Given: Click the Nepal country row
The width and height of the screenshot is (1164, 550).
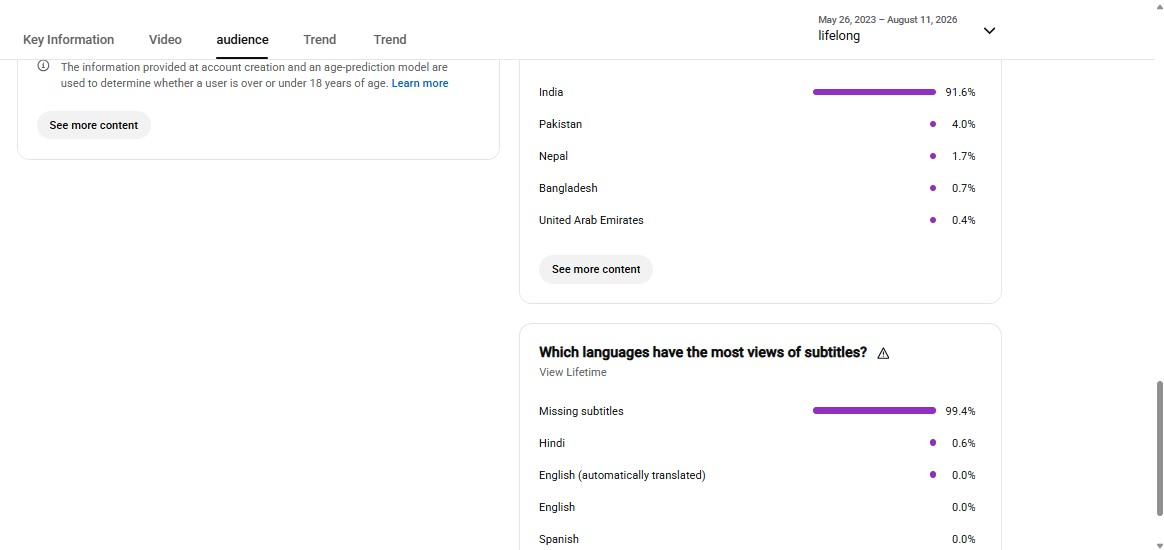Looking at the screenshot, I should click(757, 156).
